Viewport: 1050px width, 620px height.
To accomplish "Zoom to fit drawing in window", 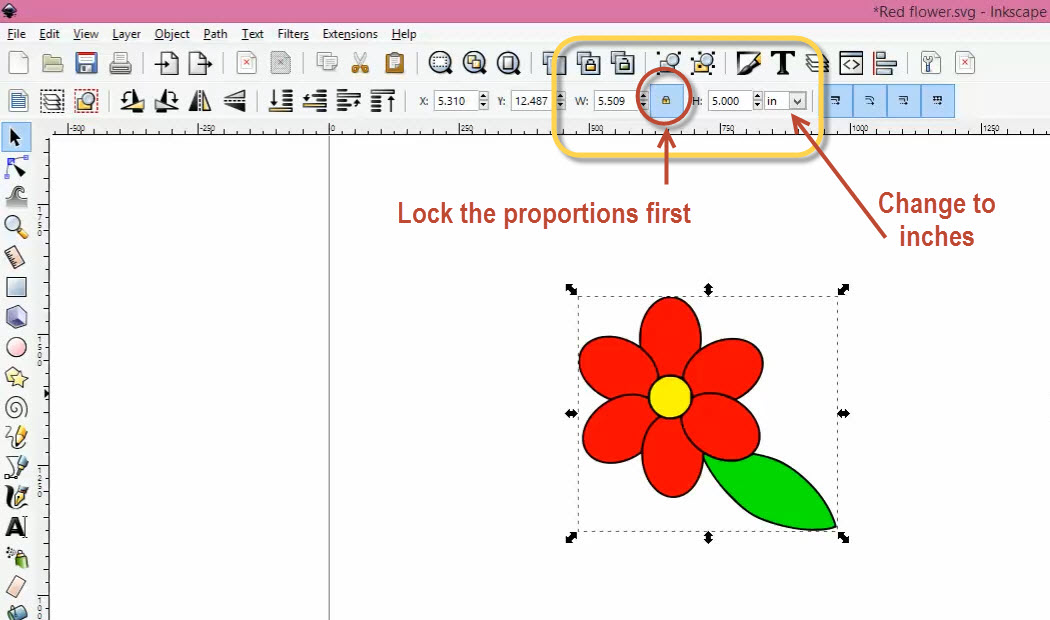I will point(474,63).
